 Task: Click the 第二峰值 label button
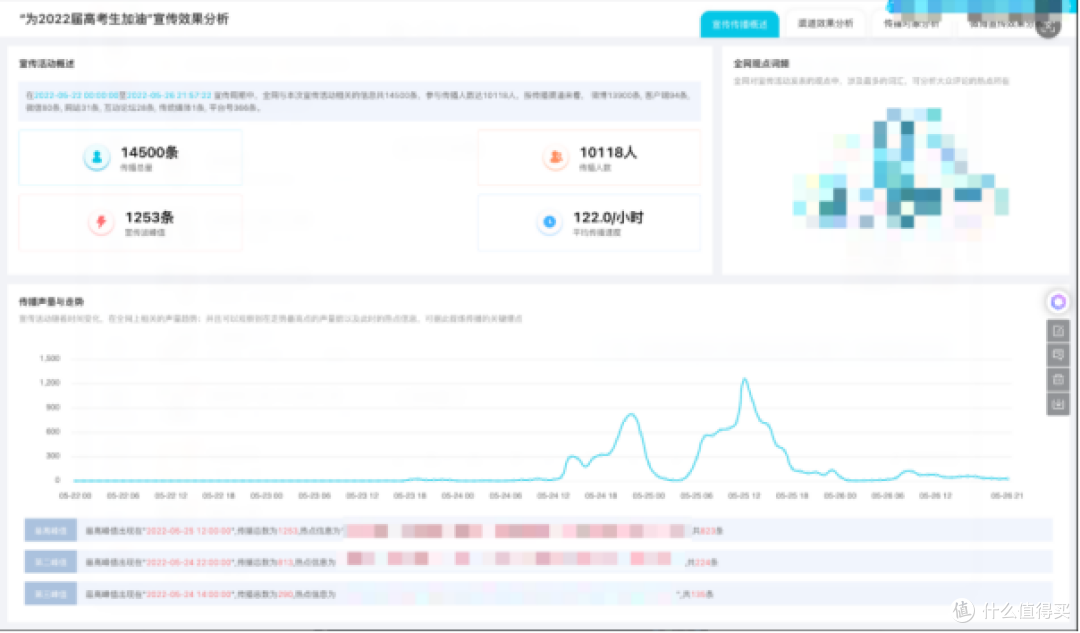tap(51, 562)
